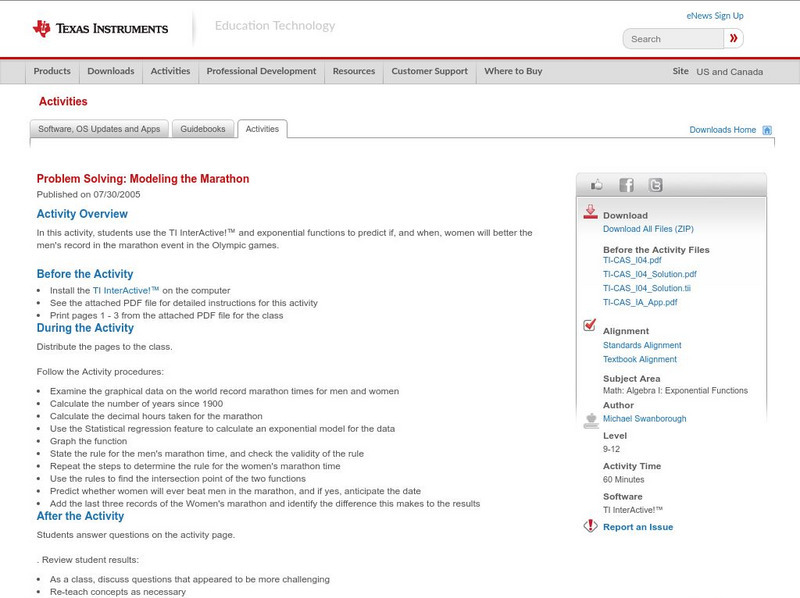The height and width of the screenshot is (598, 800).
Task: Click the Alignment checkmark icon
Action: point(589,325)
